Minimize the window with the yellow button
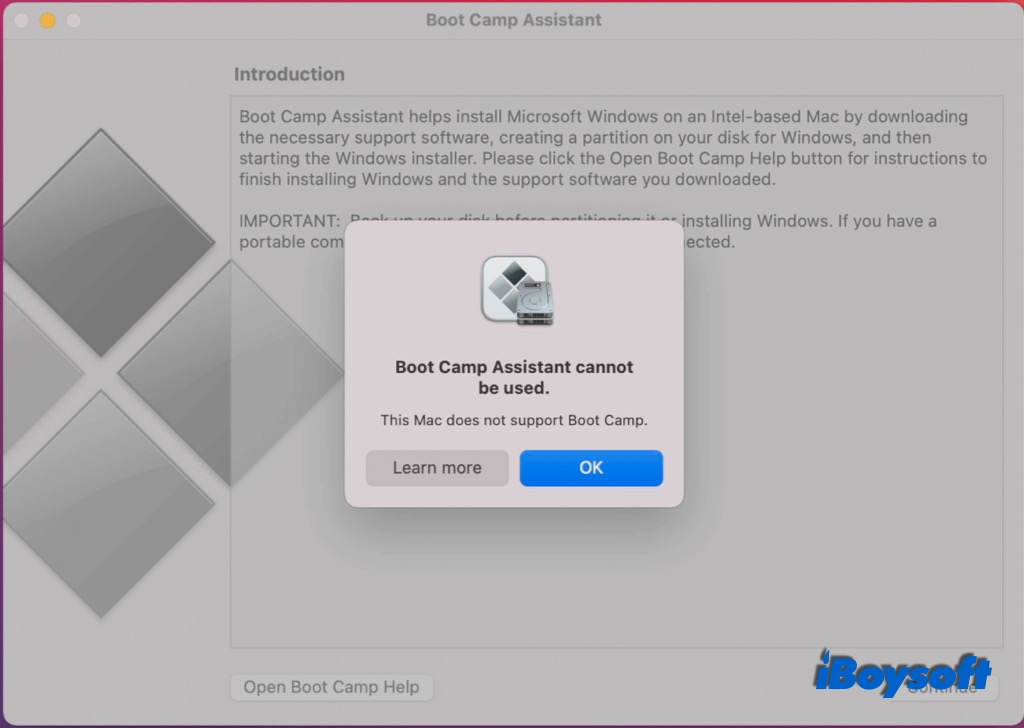Viewport: 1024px width, 728px height. pos(47,20)
